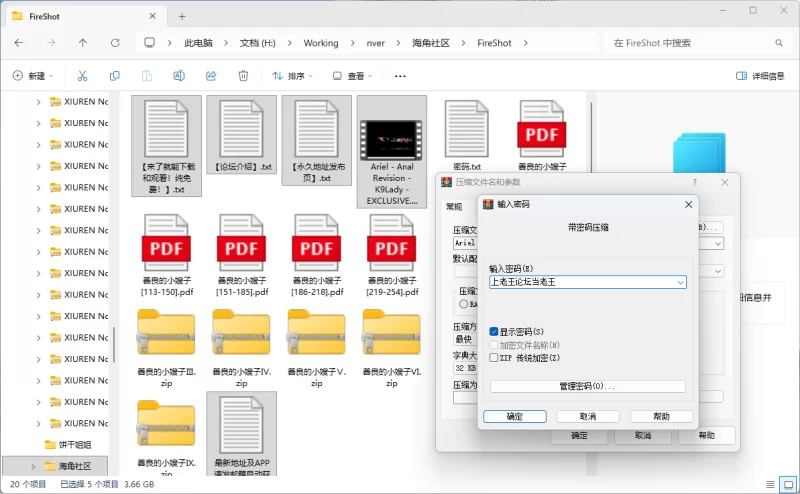Viewport: 800px width, 494px height.
Task: Refresh the current folder view
Action: (x=115, y=43)
